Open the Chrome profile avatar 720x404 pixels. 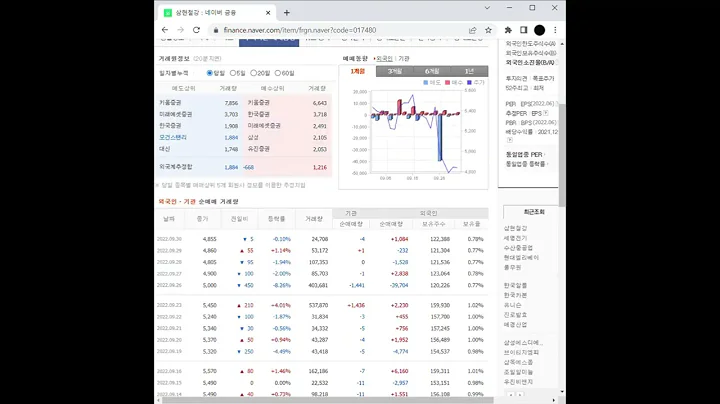click(540, 30)
